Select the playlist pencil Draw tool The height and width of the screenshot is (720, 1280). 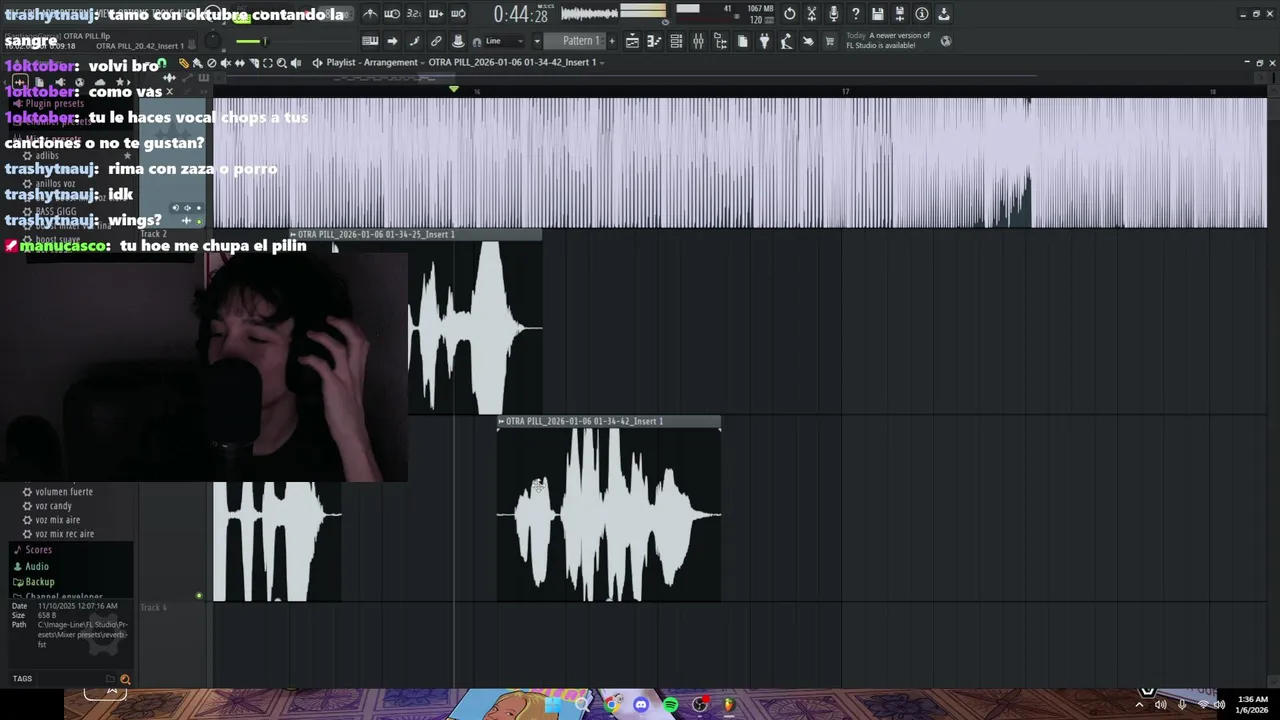click(x=183, y=63)
